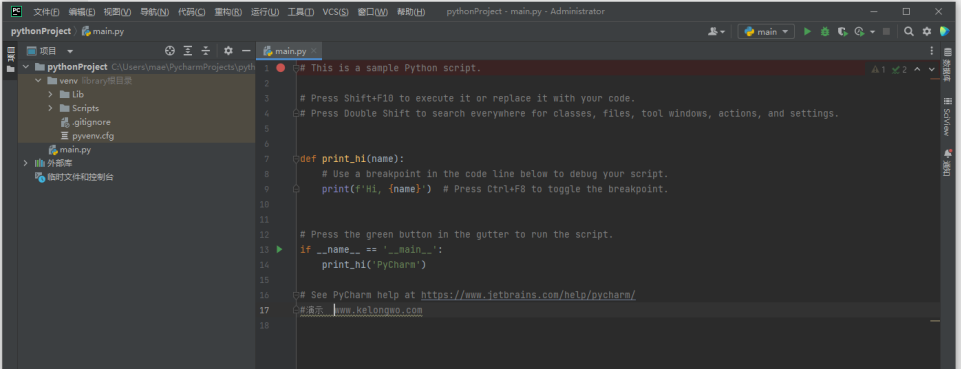
Task: Open dropdown arrow next to profile run icon
Action: (x=872, y=32)
